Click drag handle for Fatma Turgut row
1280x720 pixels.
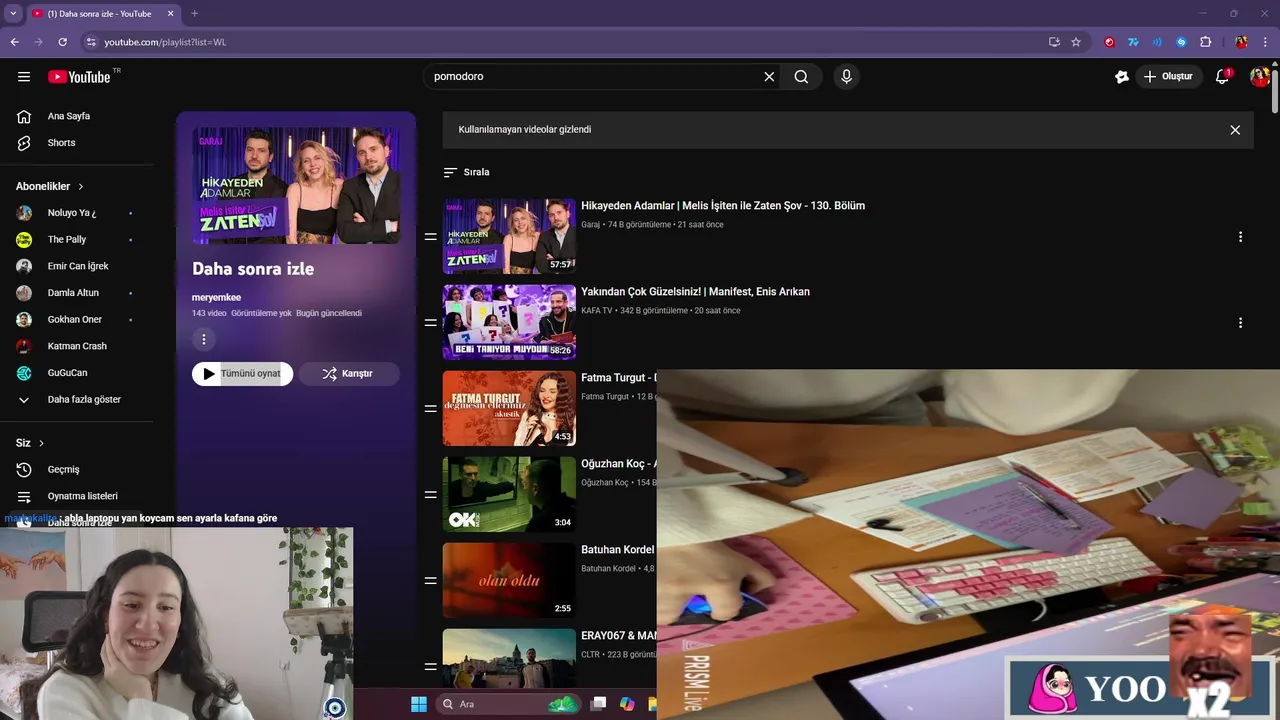tap(430, 409)
